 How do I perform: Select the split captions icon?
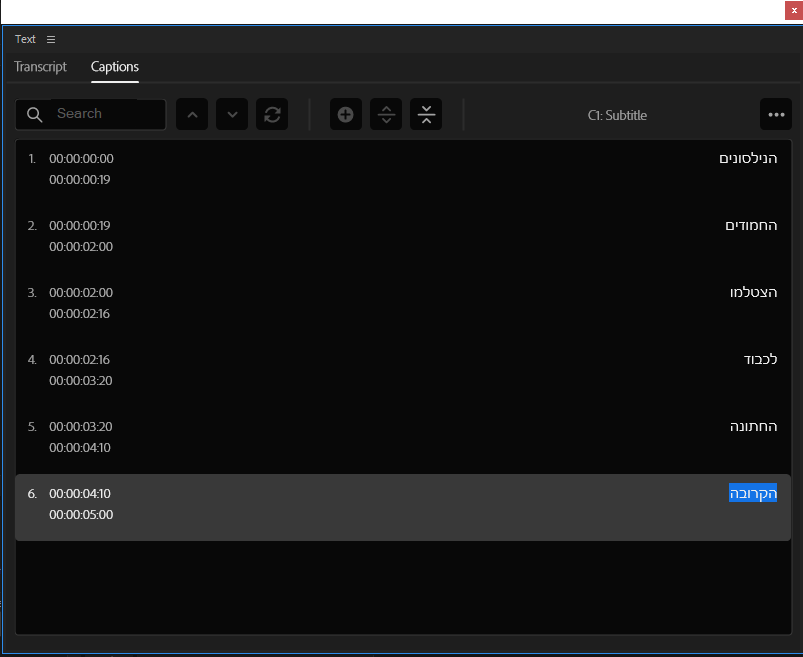[385, 114]
